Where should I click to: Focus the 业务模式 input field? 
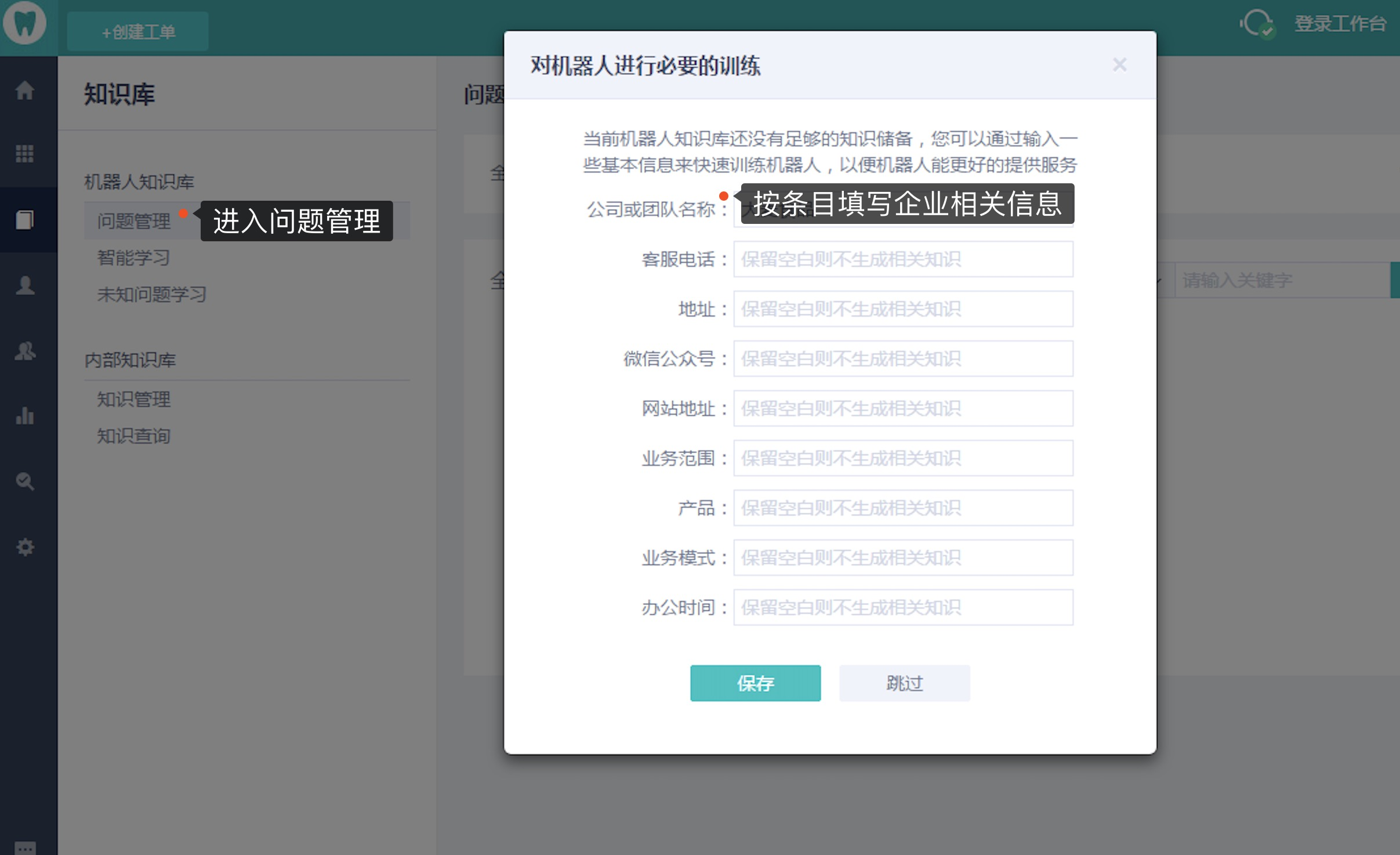click(x=903, y=558)
